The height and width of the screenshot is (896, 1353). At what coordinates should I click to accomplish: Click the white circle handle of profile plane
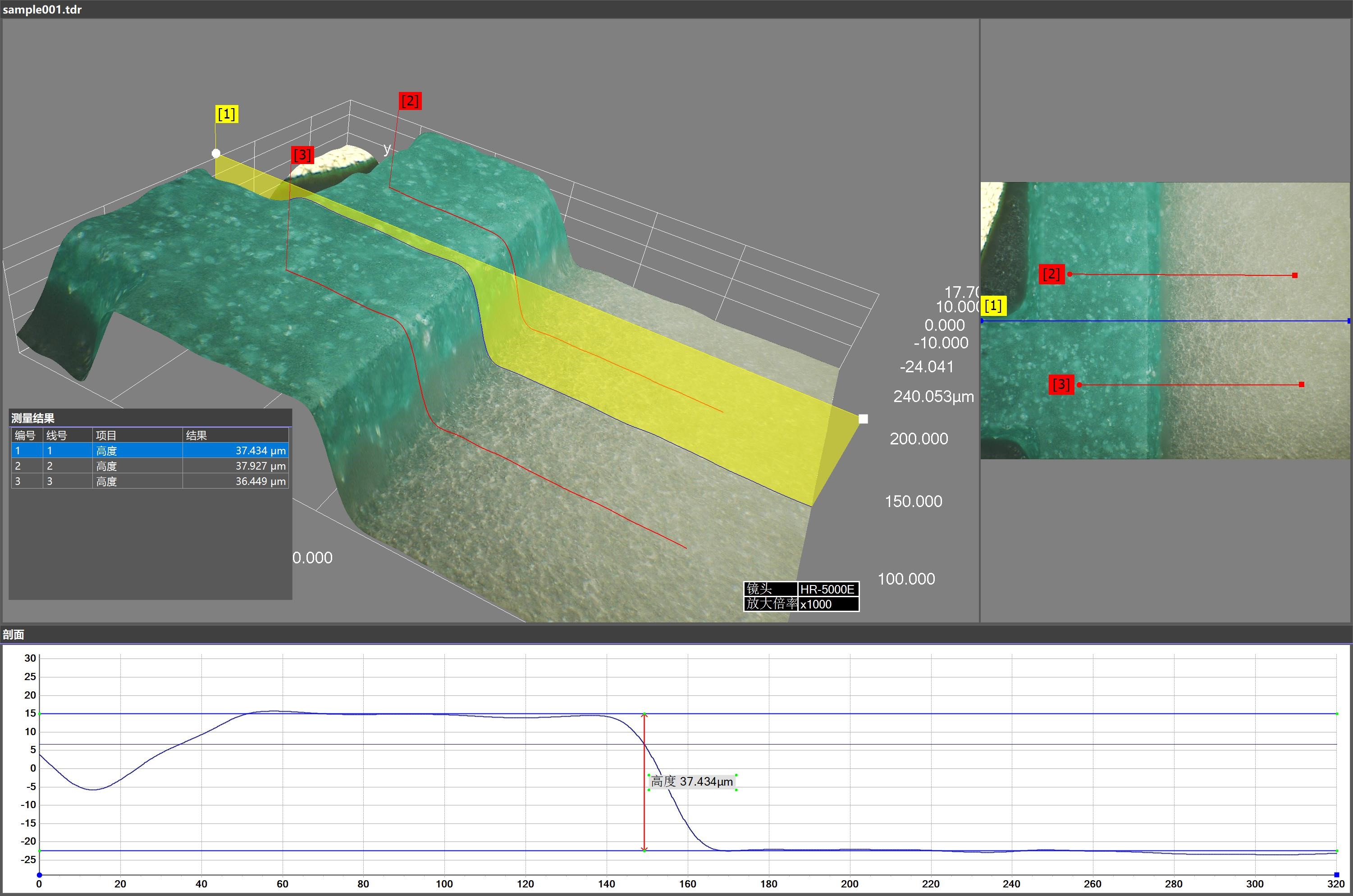pyautogui.click(x=216, y=153)
